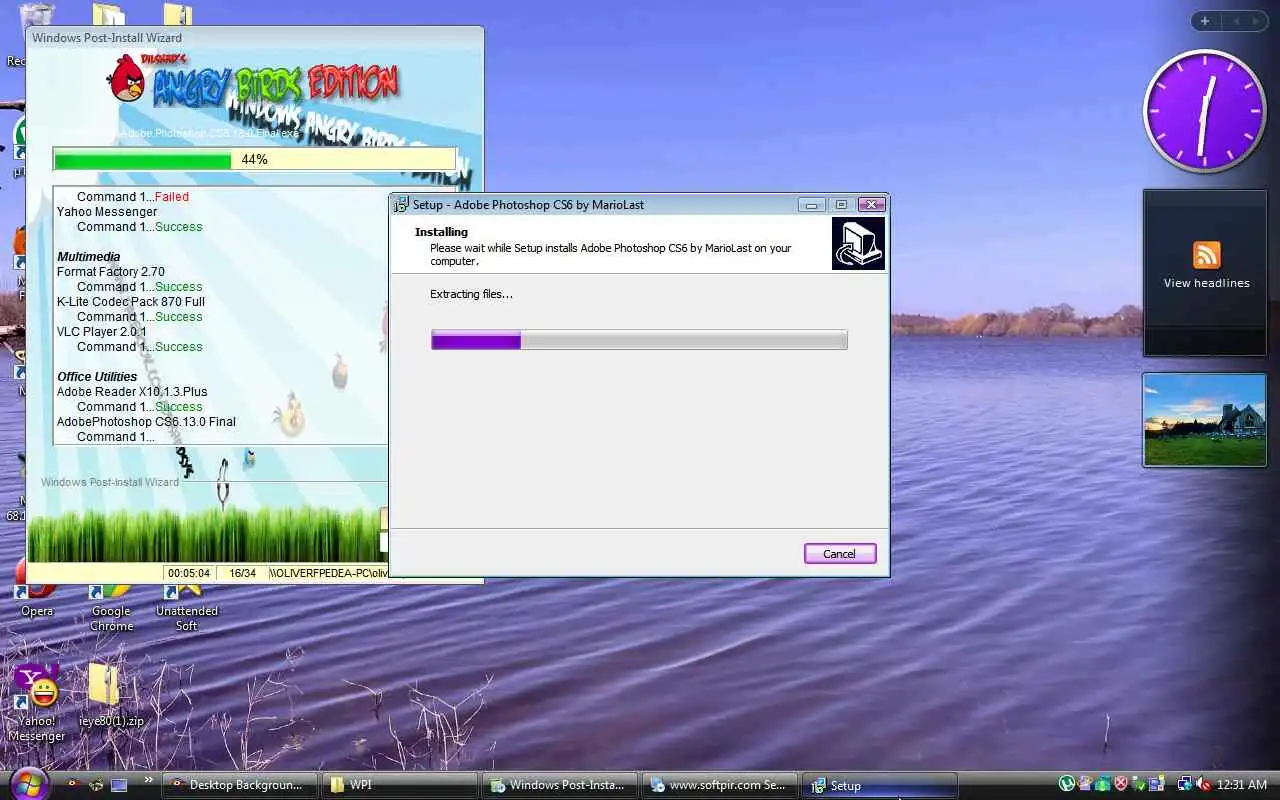
Task: Click the taskbar clock showing 12:31 AM
Action: tap(1242, 785)
